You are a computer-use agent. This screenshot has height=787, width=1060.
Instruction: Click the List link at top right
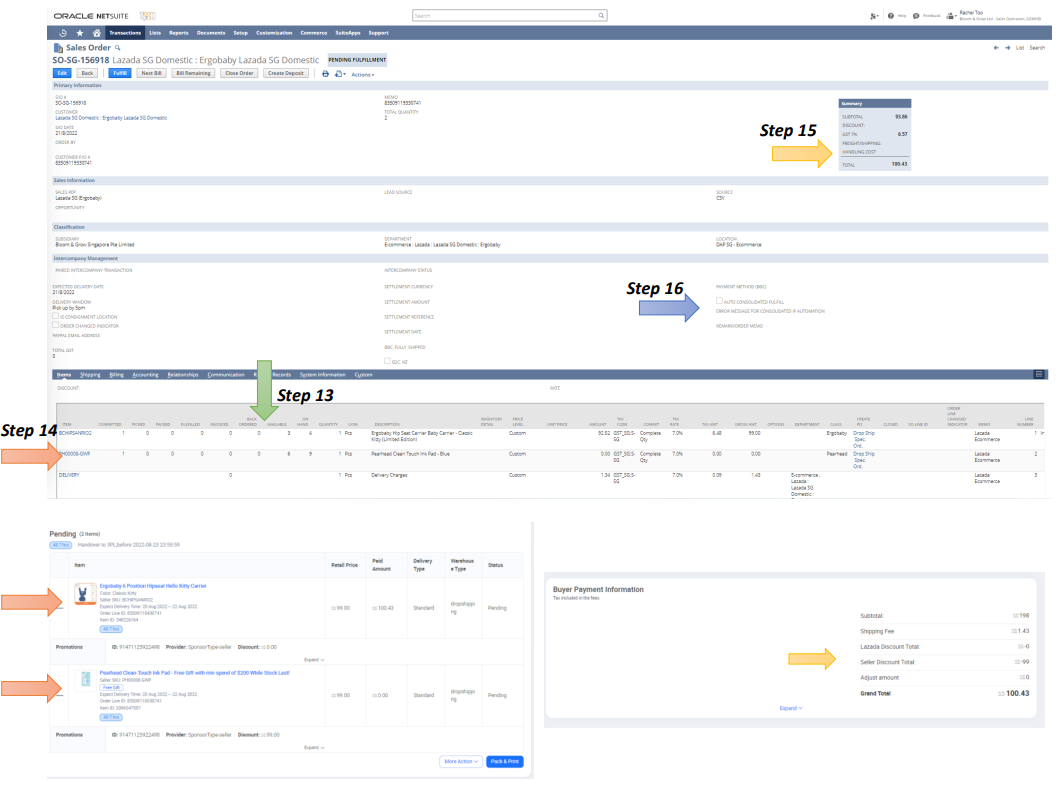point(1019,48)
